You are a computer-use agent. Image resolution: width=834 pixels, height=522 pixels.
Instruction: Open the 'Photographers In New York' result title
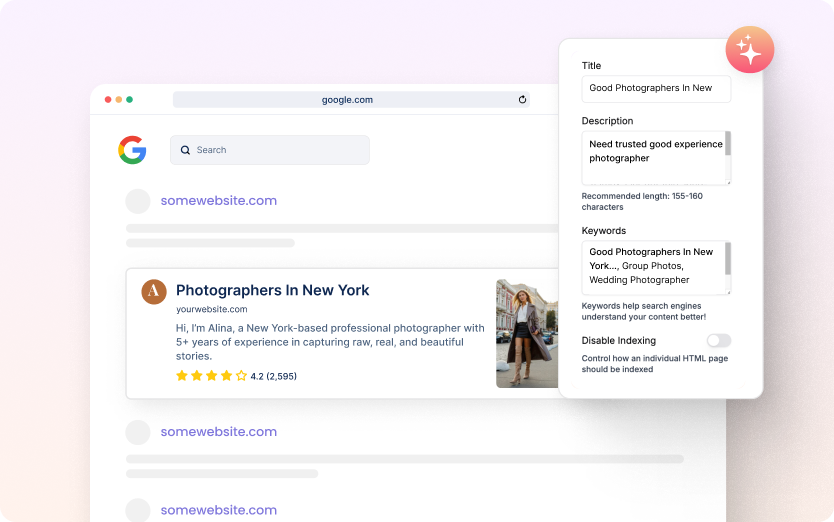click(x=272, y=290)
